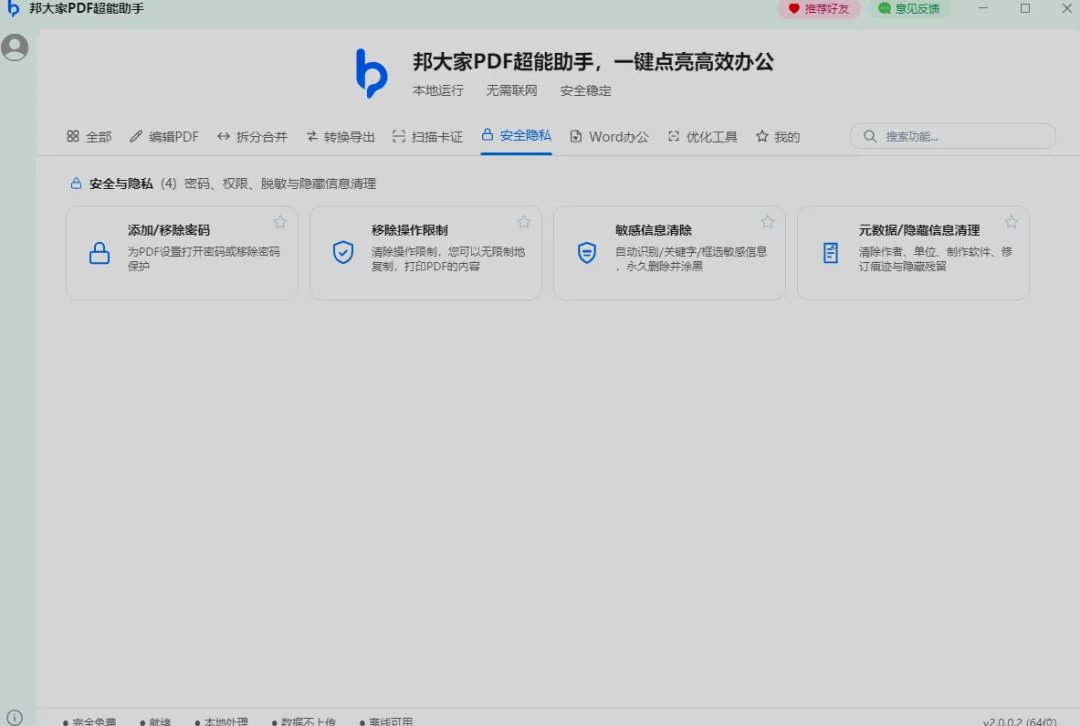Click the 数据不上传 status bar entry
This screenshot has width=1080, height=726.
(304, 721)
